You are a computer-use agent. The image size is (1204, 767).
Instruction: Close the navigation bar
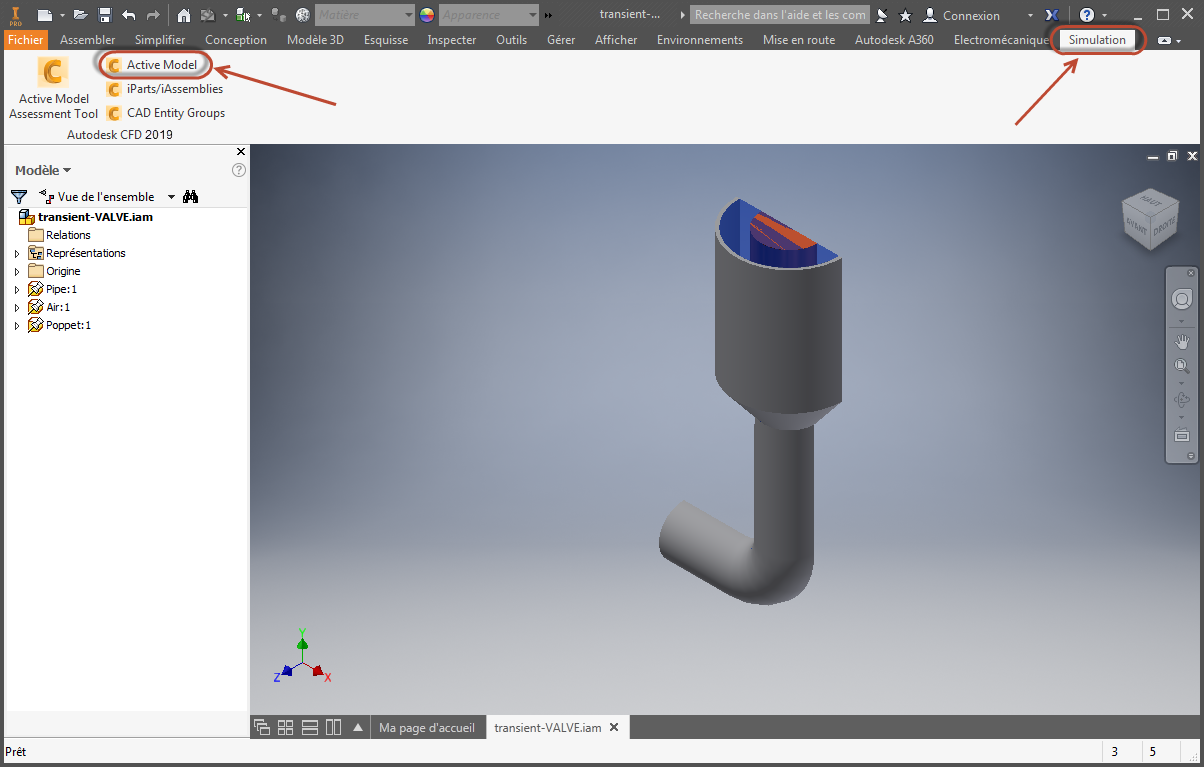(1190, 273)
